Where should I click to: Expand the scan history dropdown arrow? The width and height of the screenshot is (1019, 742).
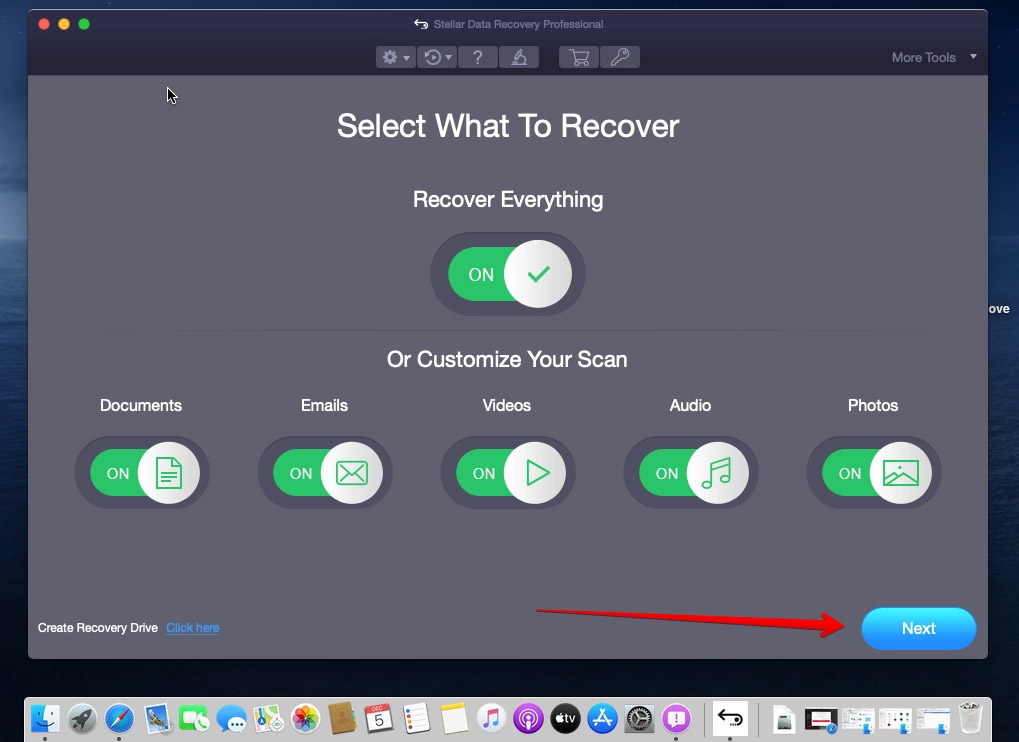[448, 58]
